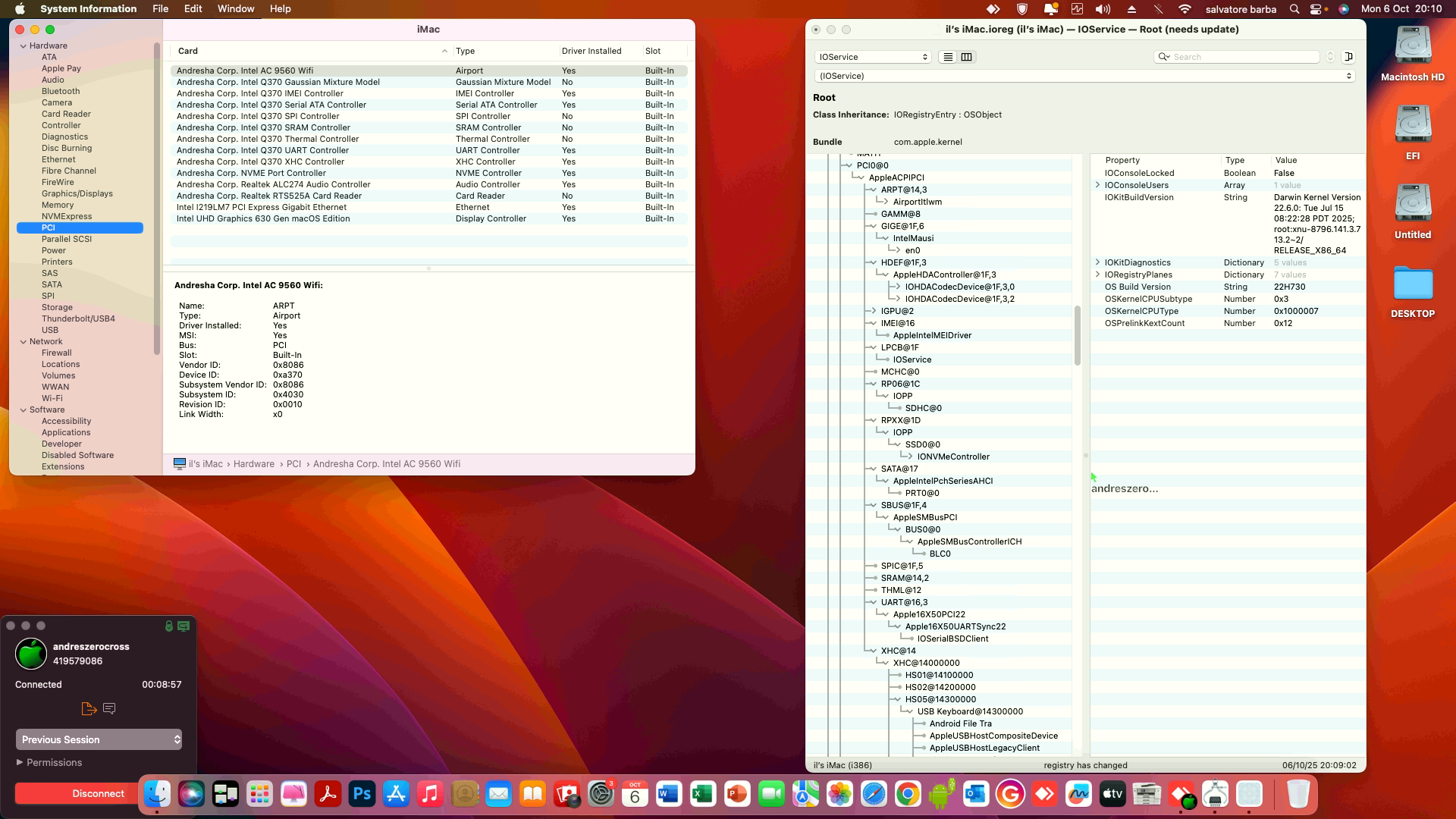Select the DESKTOP folder on the desktop
The image size is (1456, 819).
point(1413,283)
